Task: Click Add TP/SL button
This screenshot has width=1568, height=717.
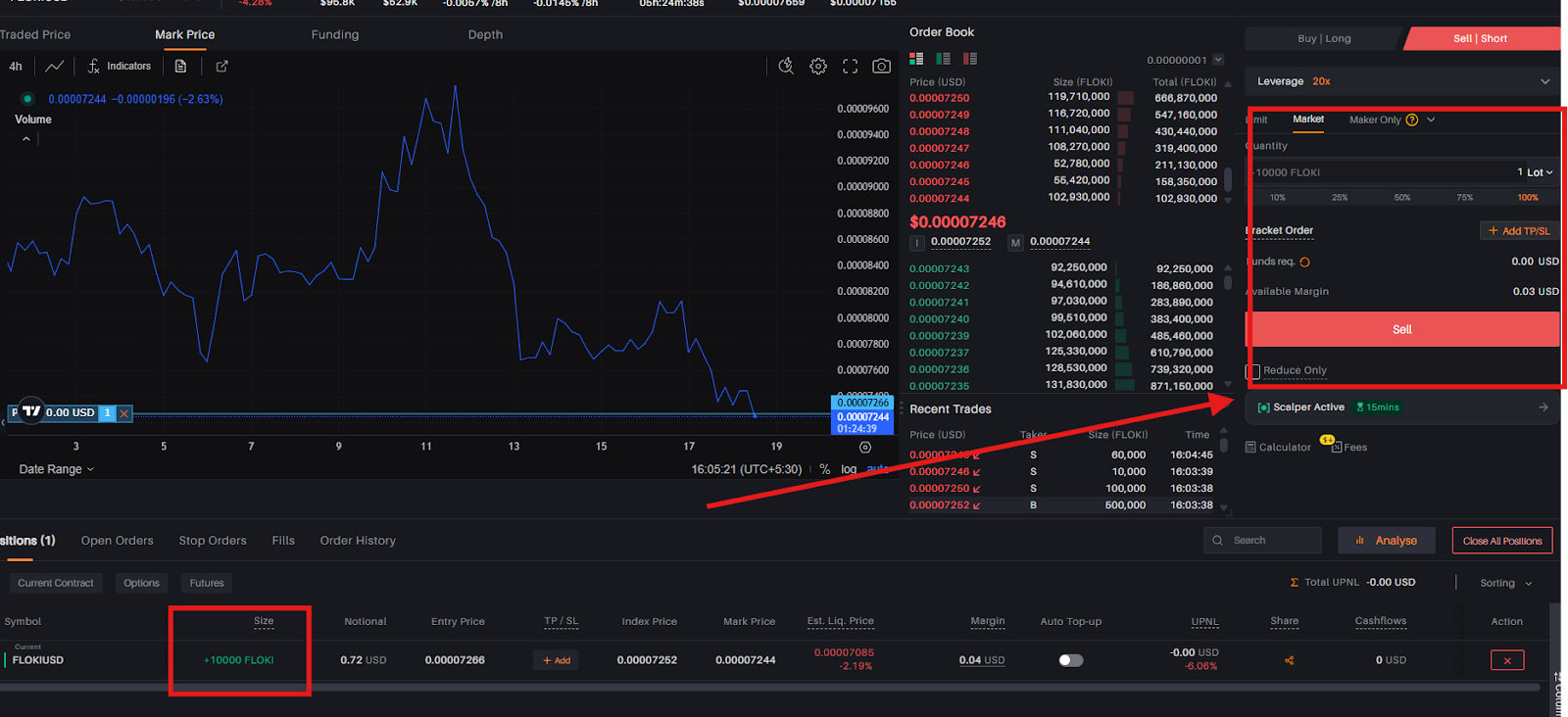Action: point(1519,231)
